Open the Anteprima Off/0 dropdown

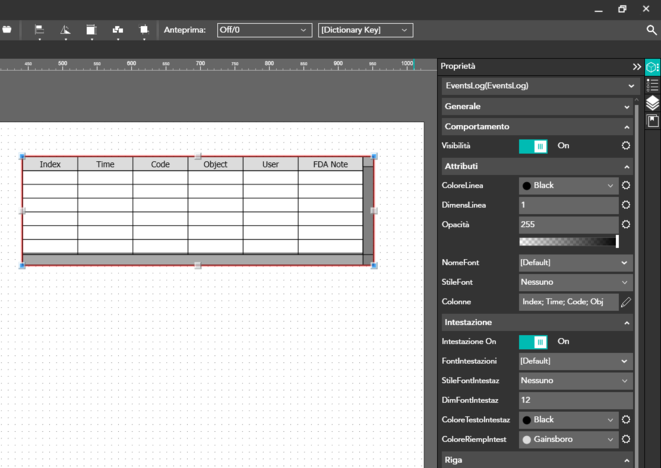point(264,30)
